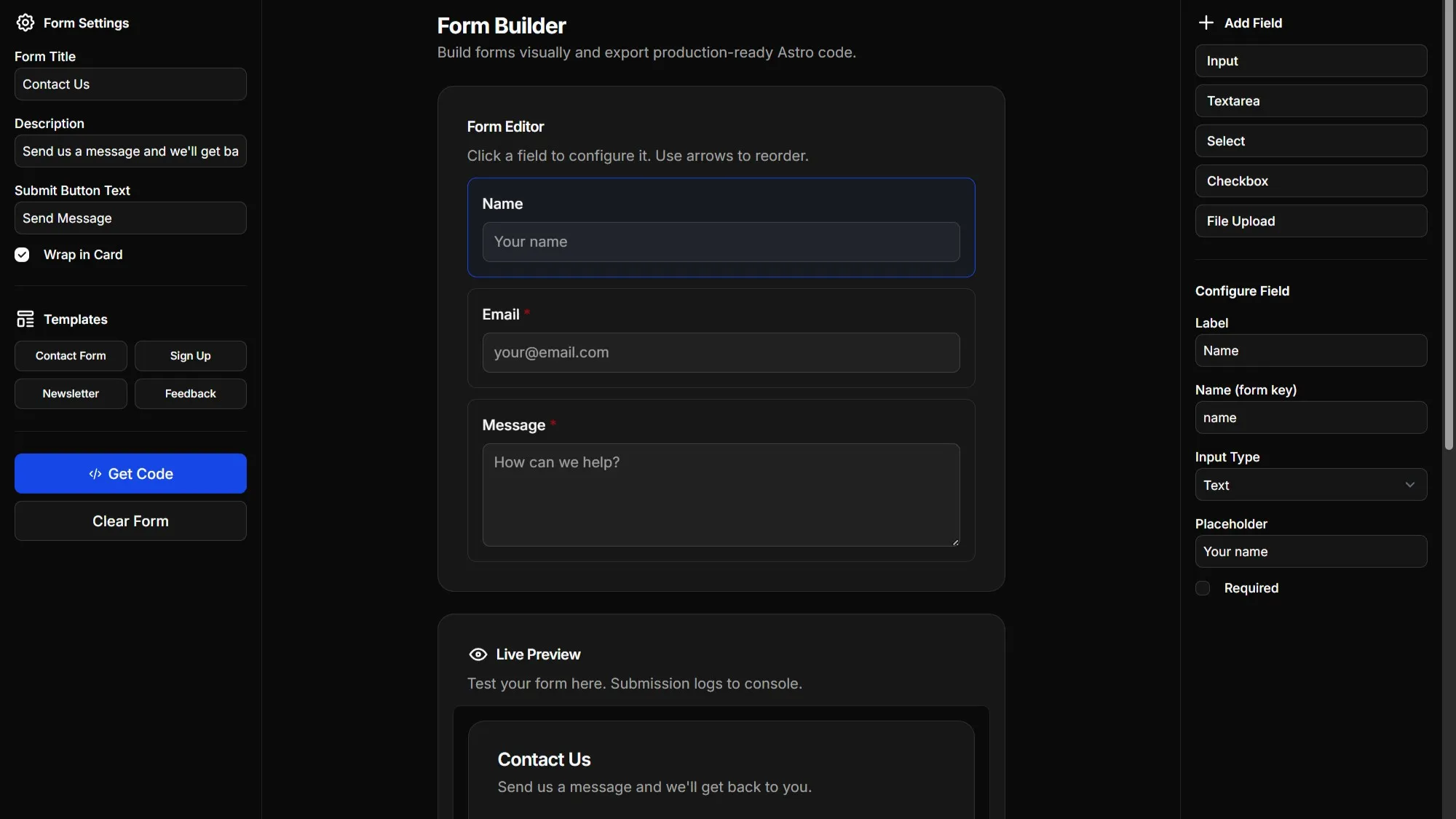Image resolution: width=1456 pixels, height=819 pixels.
Task: Add an Input field from the palette
Action: (x=1310, y=60)
